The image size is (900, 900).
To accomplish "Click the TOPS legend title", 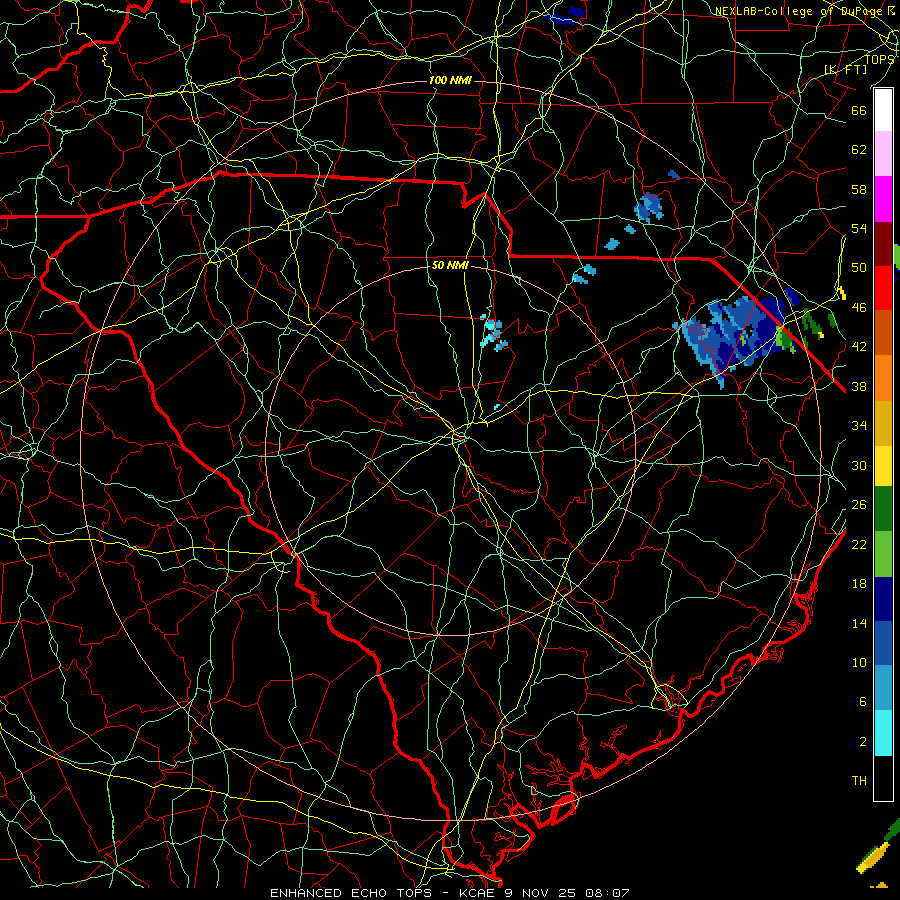I will tap(879, 59).
